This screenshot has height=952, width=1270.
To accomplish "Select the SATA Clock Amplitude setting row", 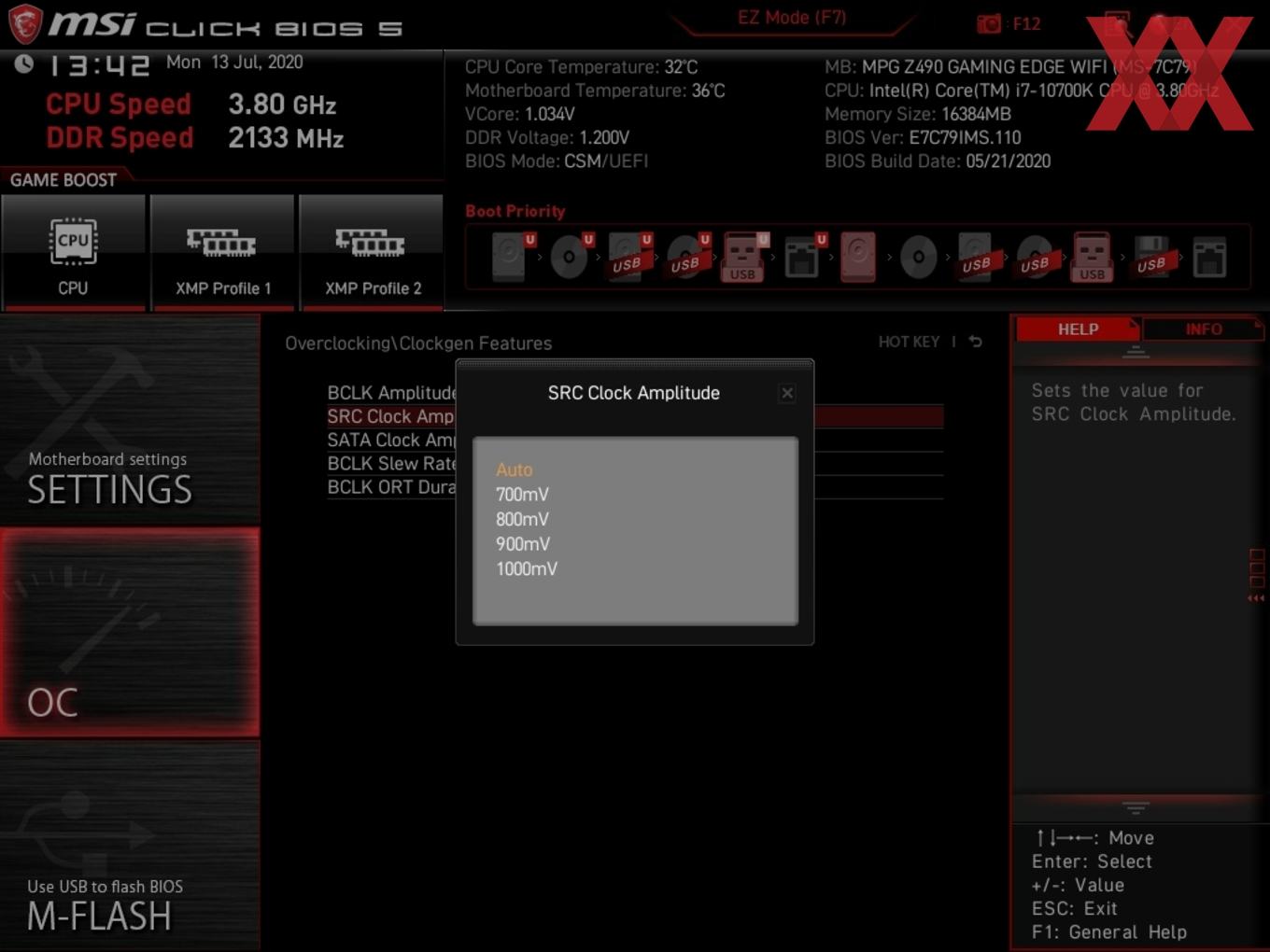I will (635, 440).
